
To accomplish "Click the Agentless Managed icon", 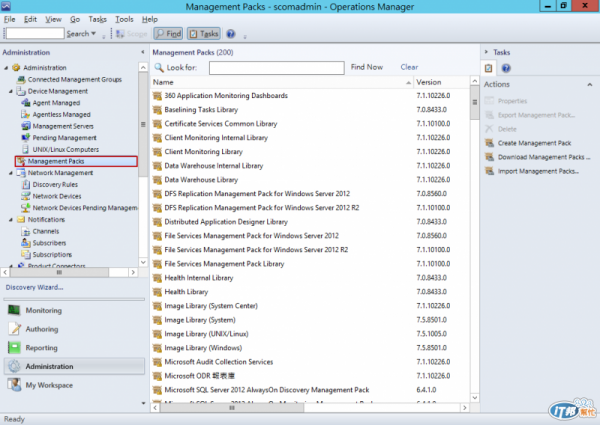I will click(x=26, y=114).
